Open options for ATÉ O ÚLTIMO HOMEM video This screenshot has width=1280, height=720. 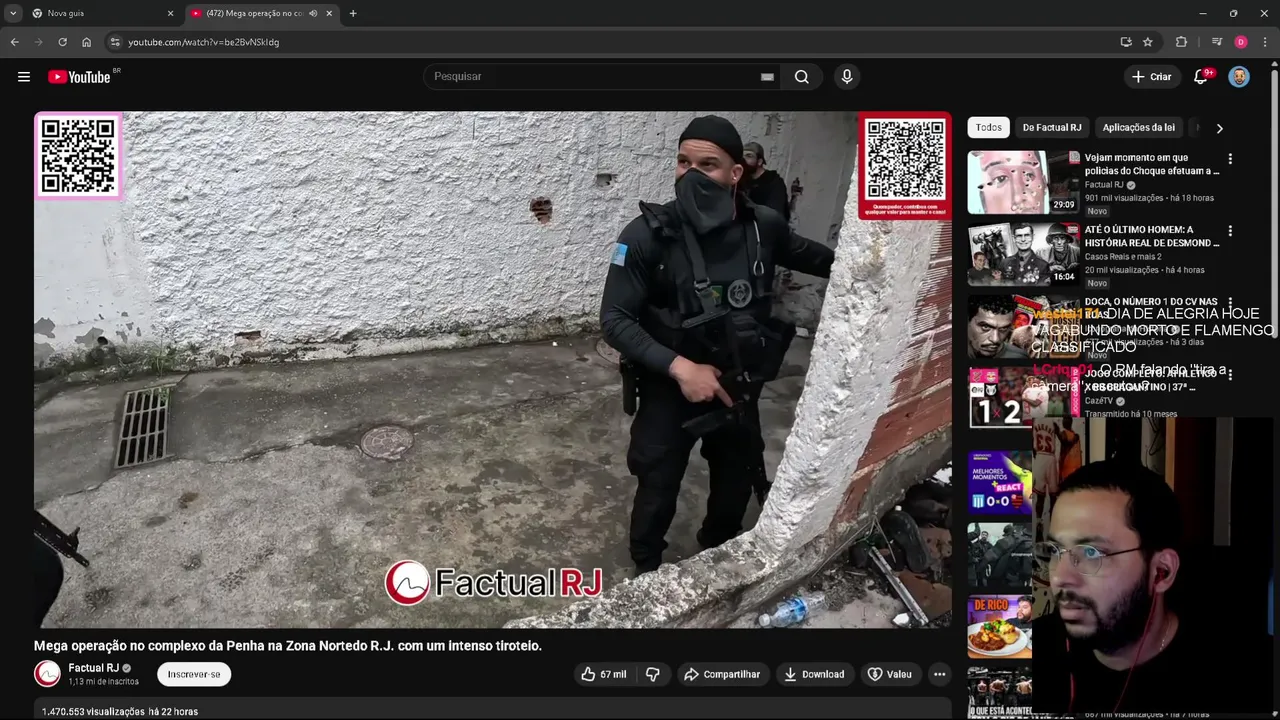click(1230, 231)
